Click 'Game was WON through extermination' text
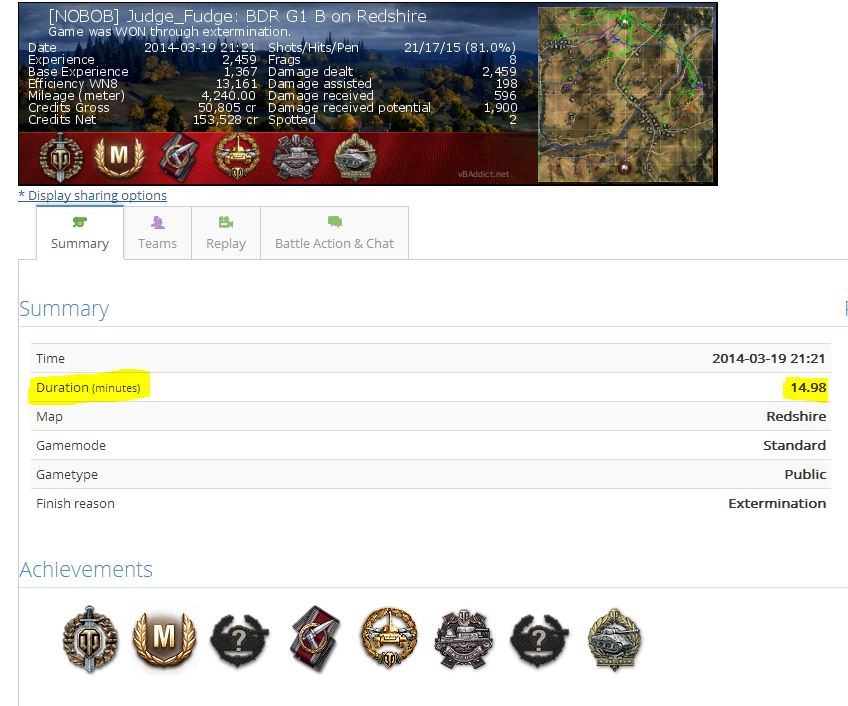This screenshot has height=706, width=848. pyautogui.click(x=169, y=31)
